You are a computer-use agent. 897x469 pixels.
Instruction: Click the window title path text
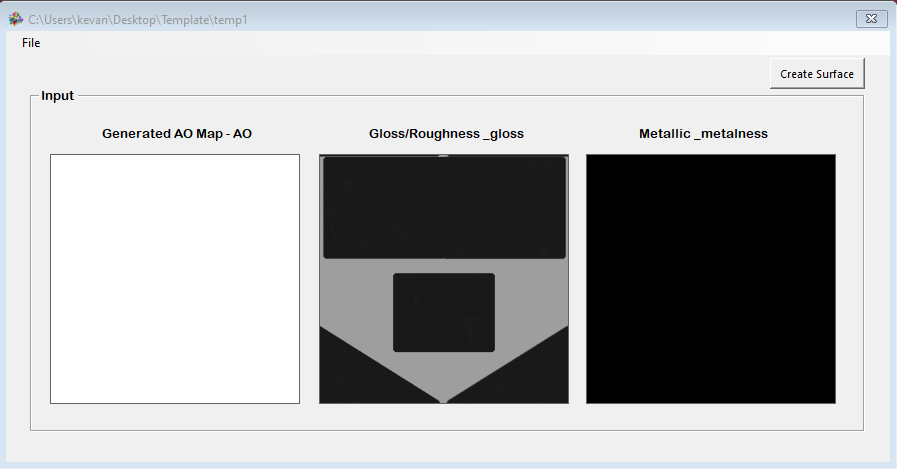[x=138, y=20]
